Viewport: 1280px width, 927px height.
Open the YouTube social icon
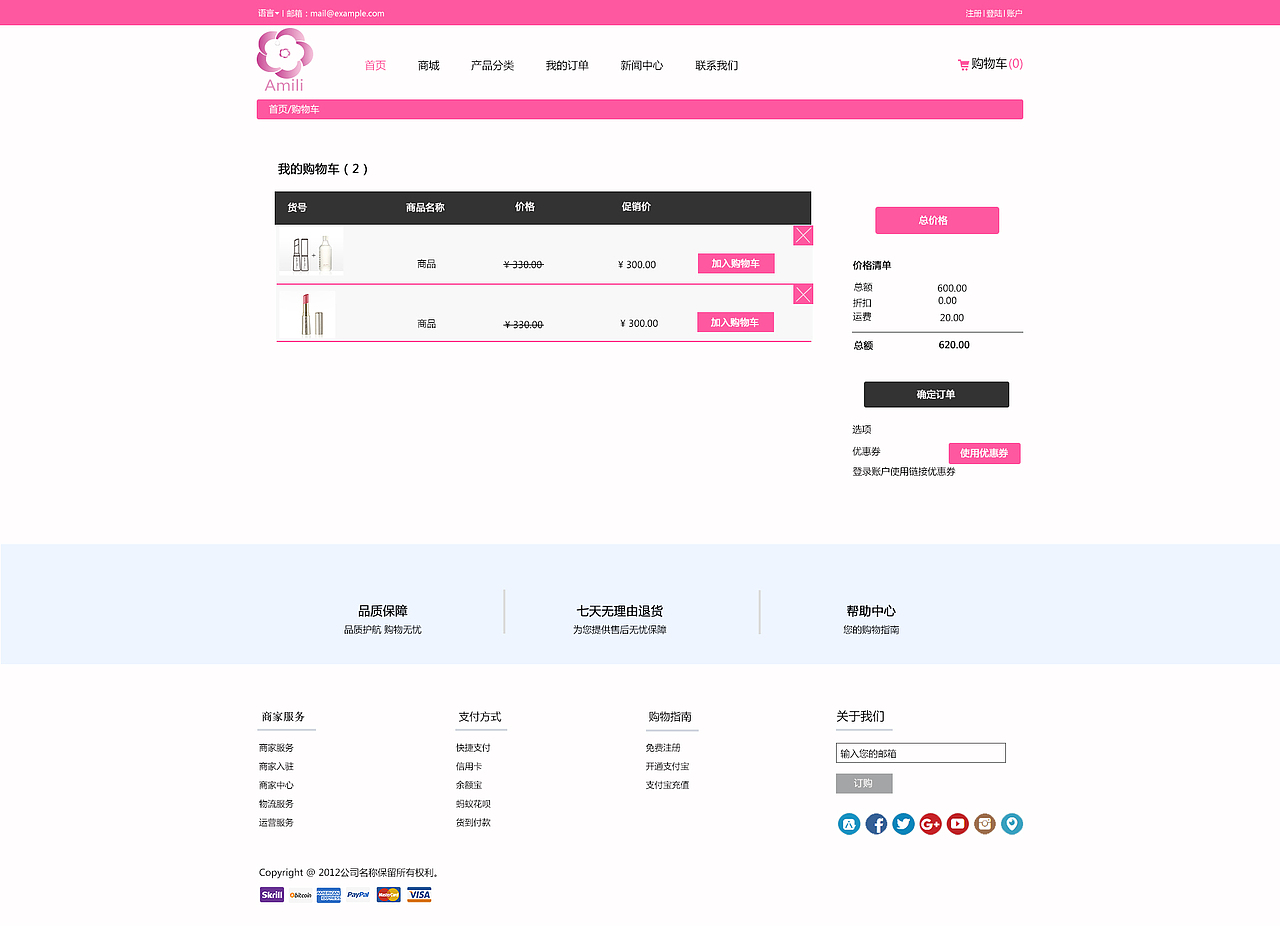[x=957, y=823]
